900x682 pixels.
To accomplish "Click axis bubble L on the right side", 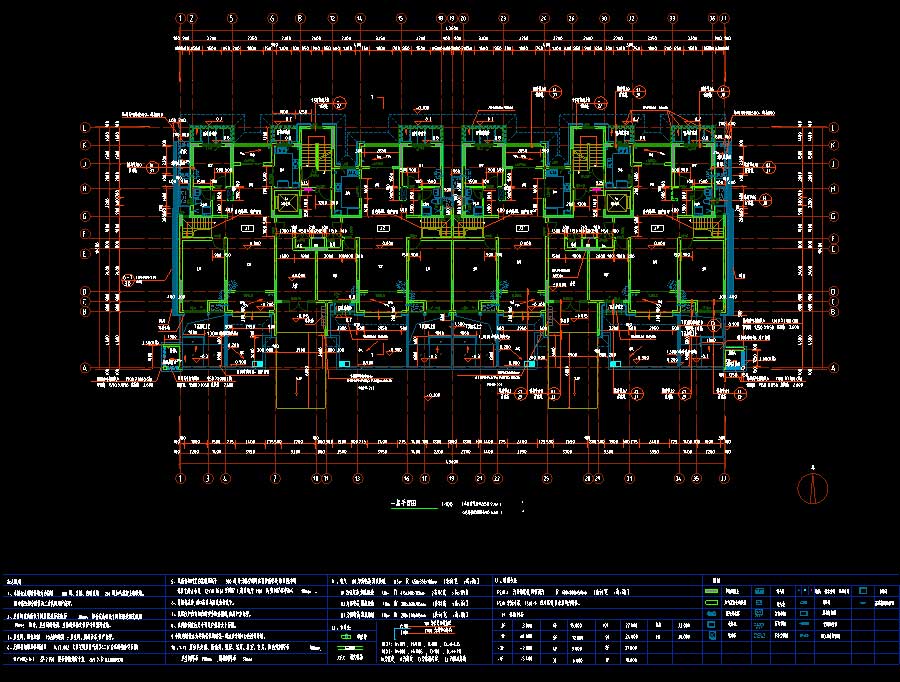I will (x=833, y=128).
